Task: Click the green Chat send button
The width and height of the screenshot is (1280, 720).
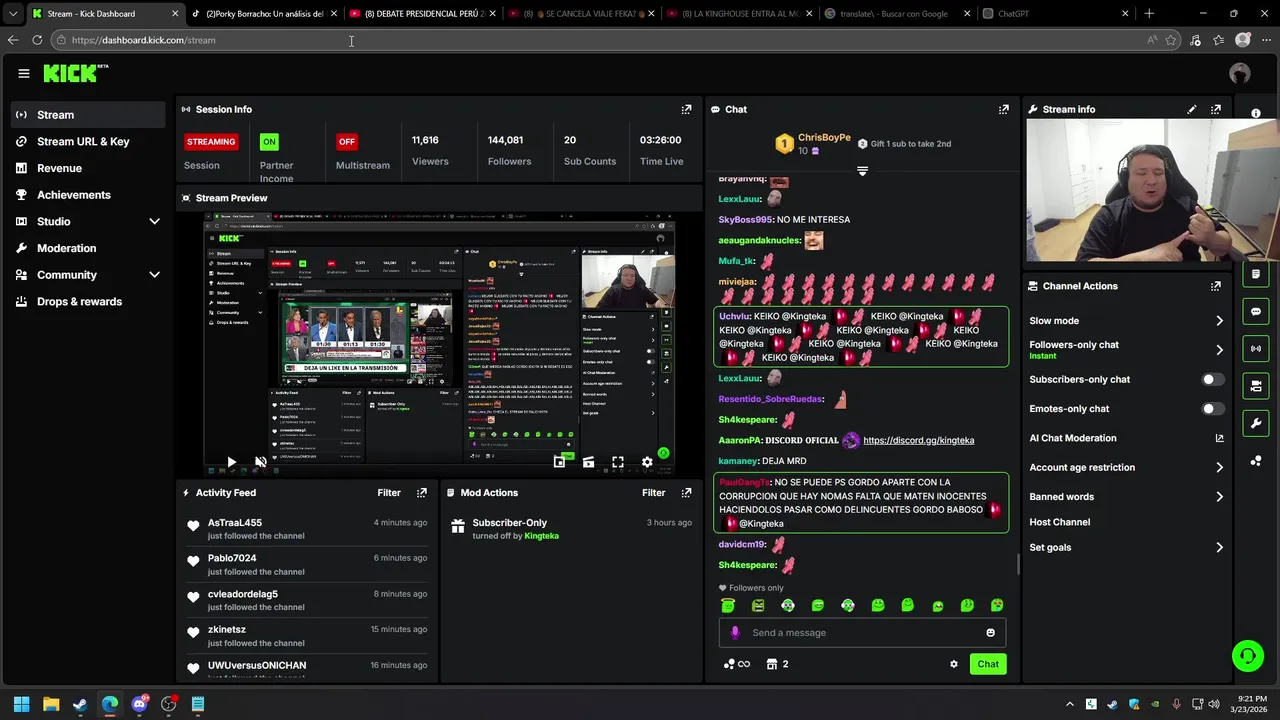Action: (988, 664)
